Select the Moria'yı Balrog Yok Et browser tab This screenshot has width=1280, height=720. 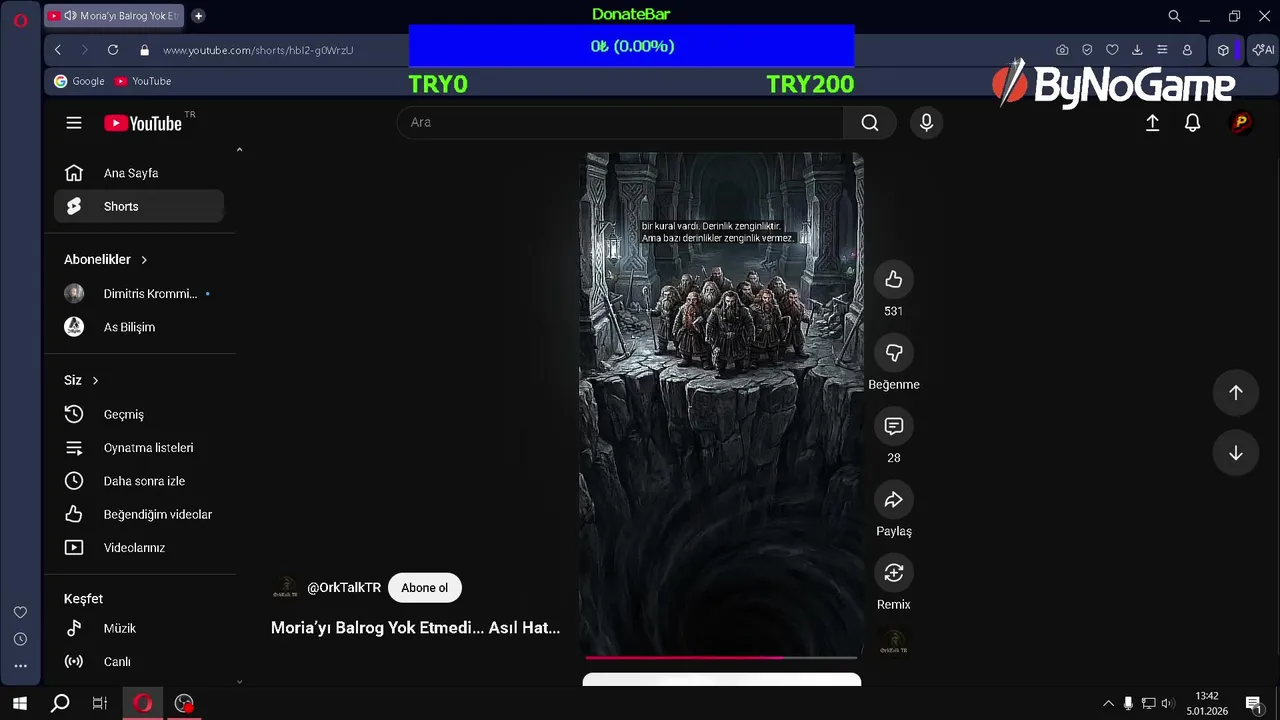(x=113, y=16)
